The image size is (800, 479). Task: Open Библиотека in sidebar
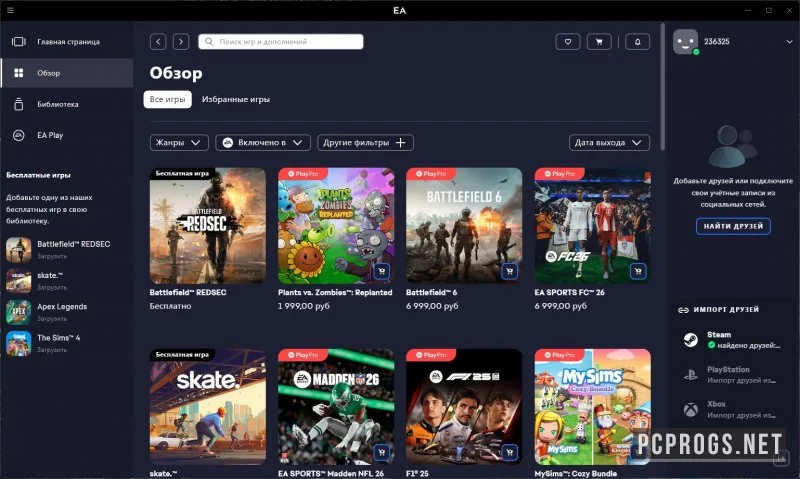67,104
